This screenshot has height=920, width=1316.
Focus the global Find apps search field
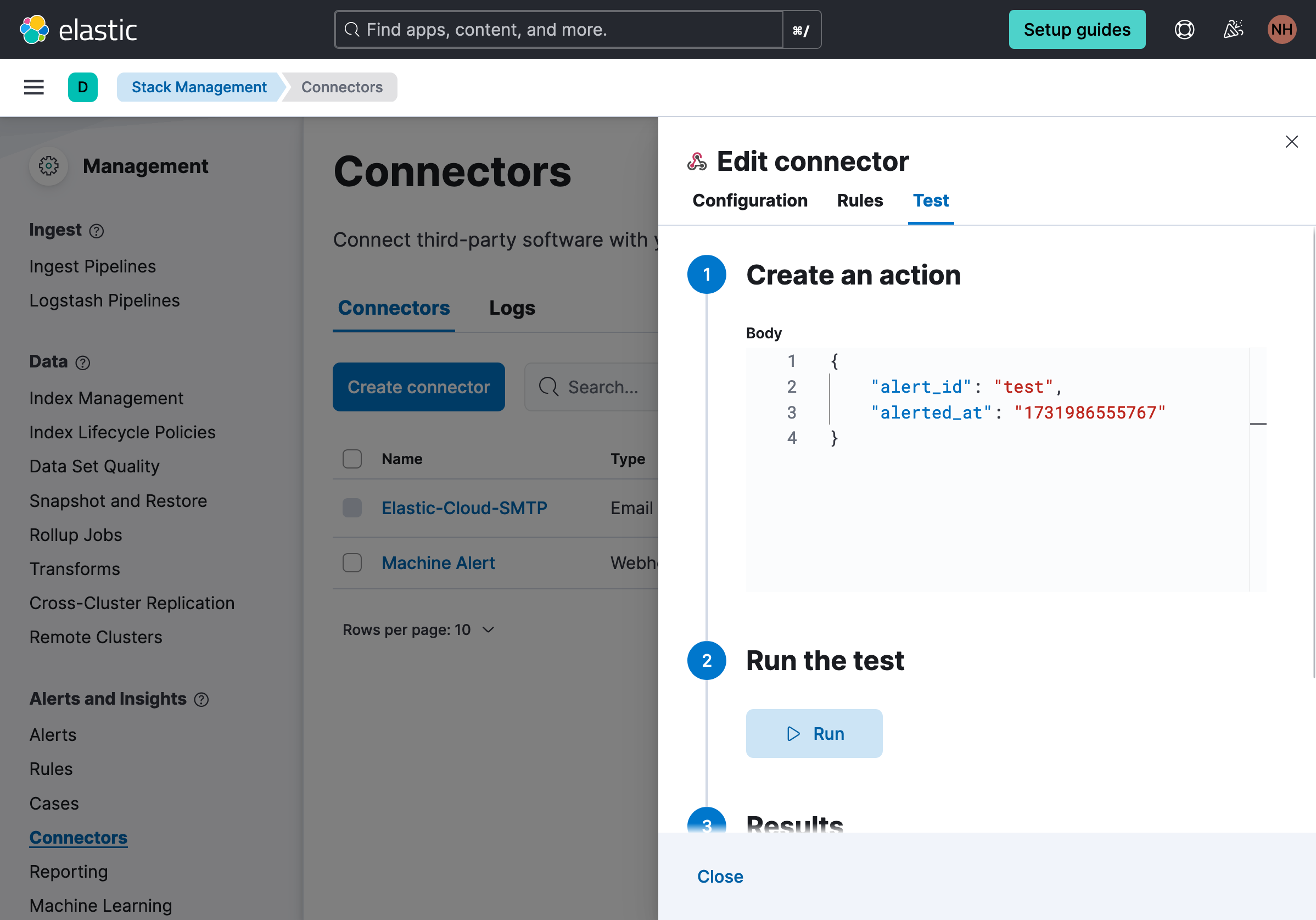coord(559,30)
